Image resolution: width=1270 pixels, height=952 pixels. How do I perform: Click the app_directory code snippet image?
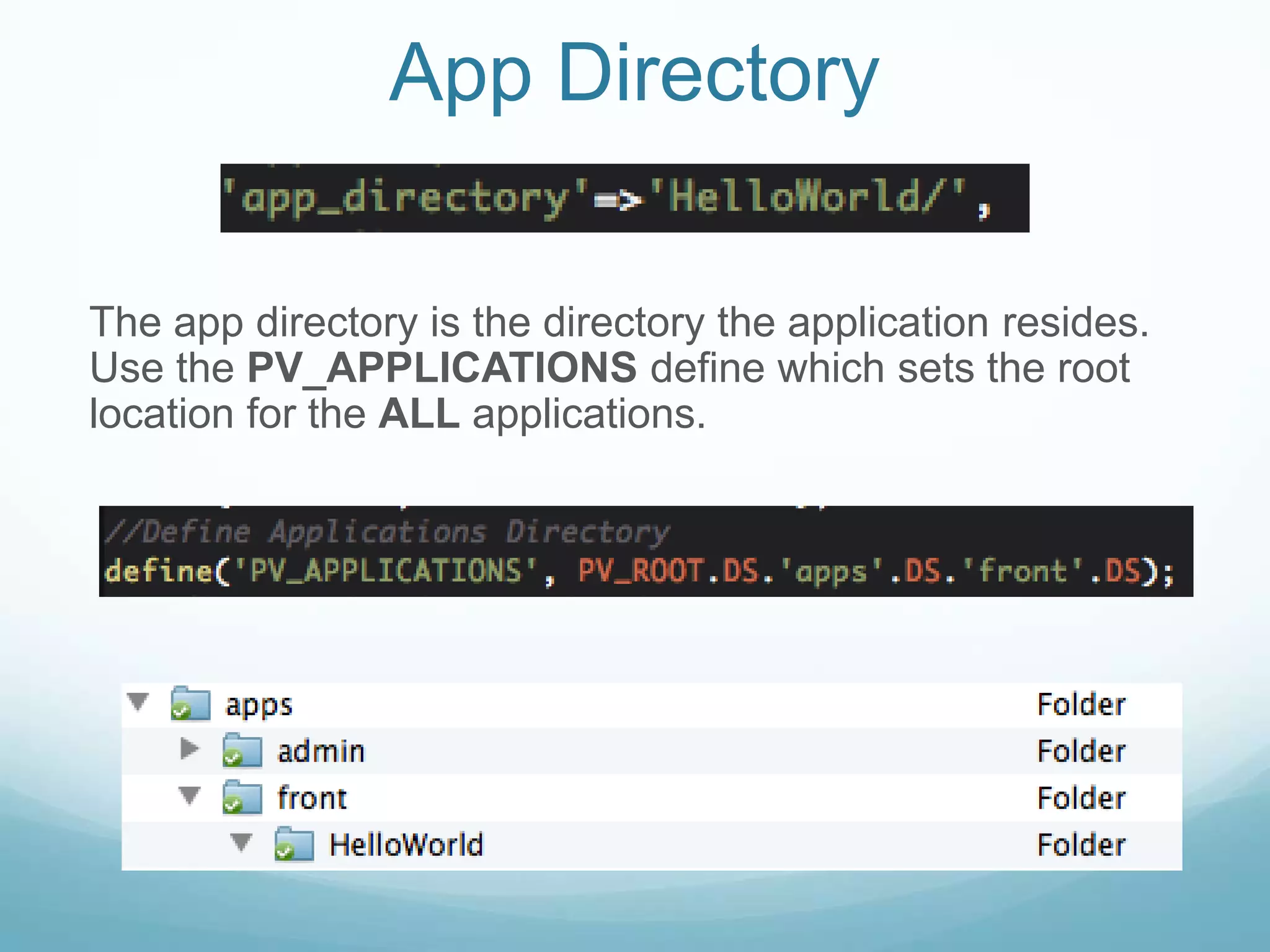(x=624, y=198)
